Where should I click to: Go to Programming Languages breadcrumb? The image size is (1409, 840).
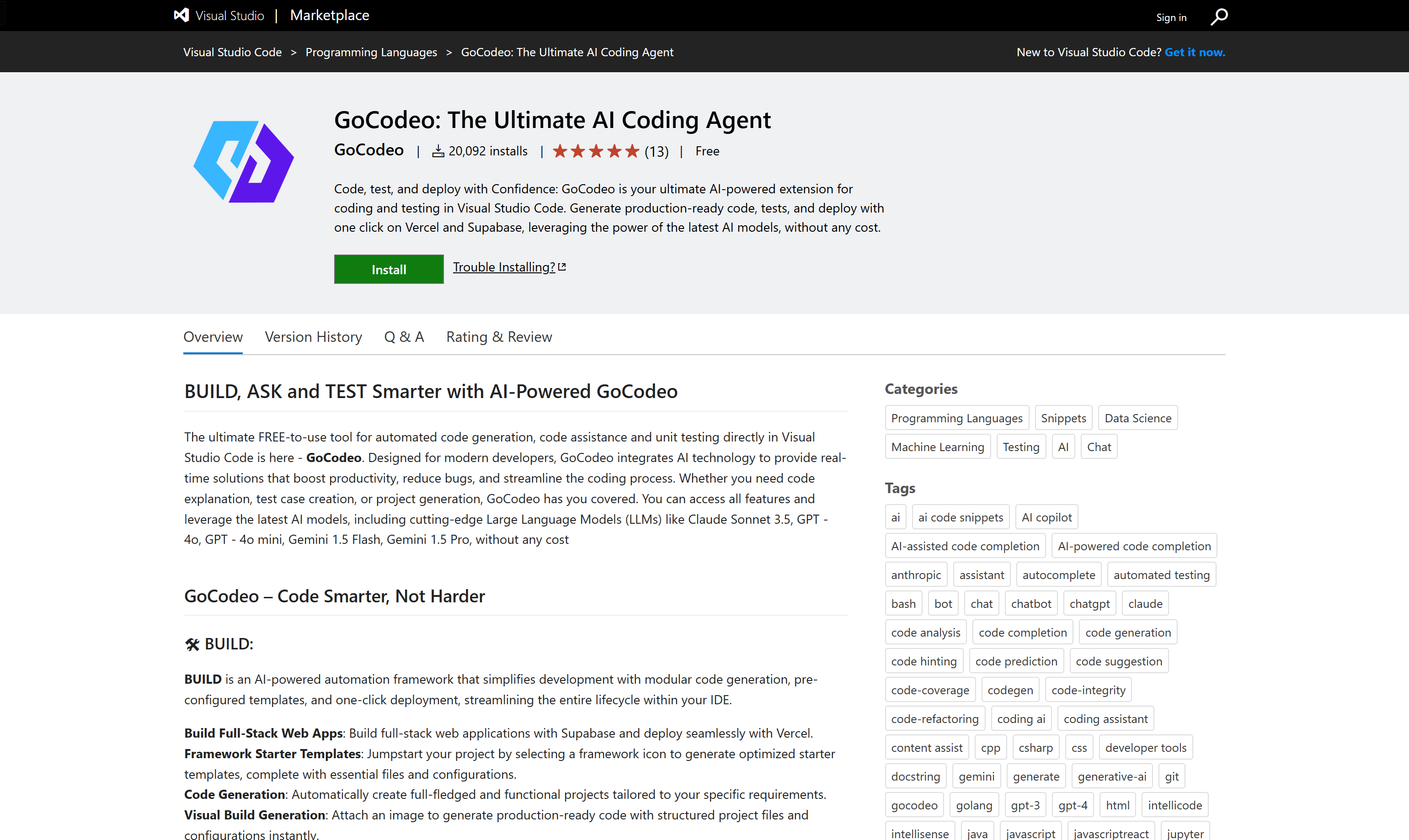tap(371, 52)
